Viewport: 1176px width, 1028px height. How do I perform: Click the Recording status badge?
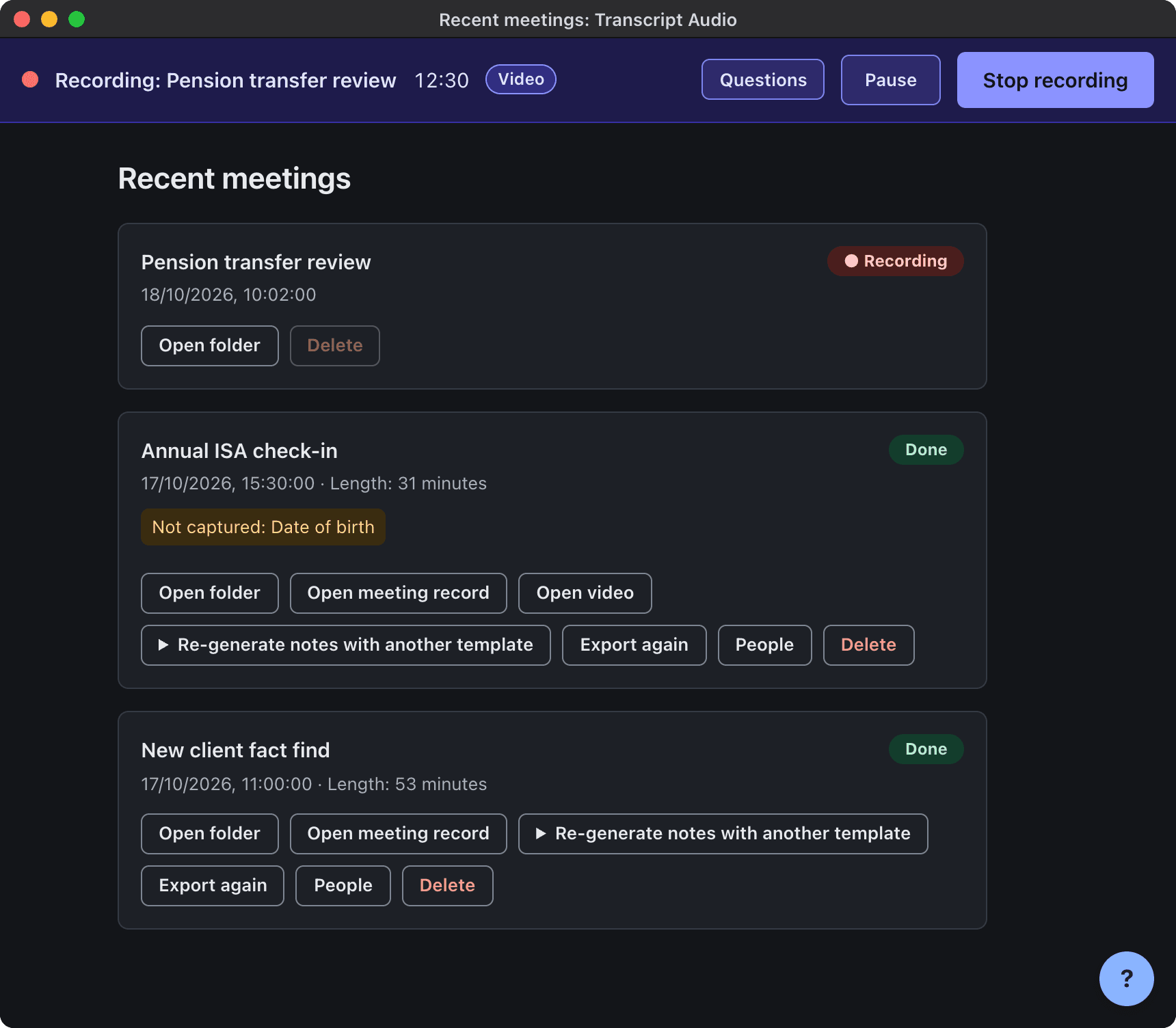tap(895, 261)
